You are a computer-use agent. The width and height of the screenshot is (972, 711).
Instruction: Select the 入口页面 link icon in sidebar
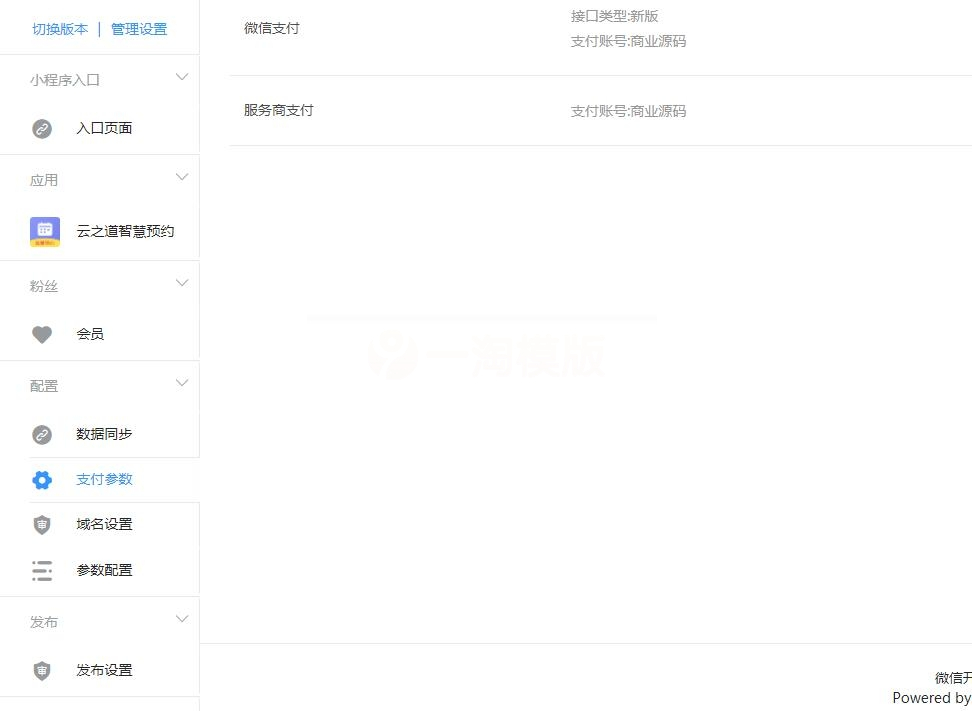coord(42,128)
